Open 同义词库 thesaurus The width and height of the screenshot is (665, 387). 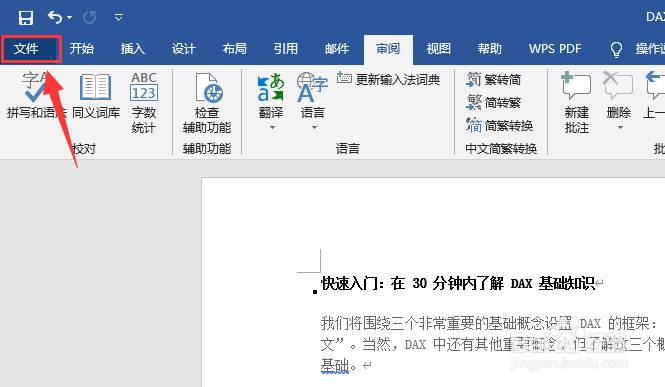(96, 96)
